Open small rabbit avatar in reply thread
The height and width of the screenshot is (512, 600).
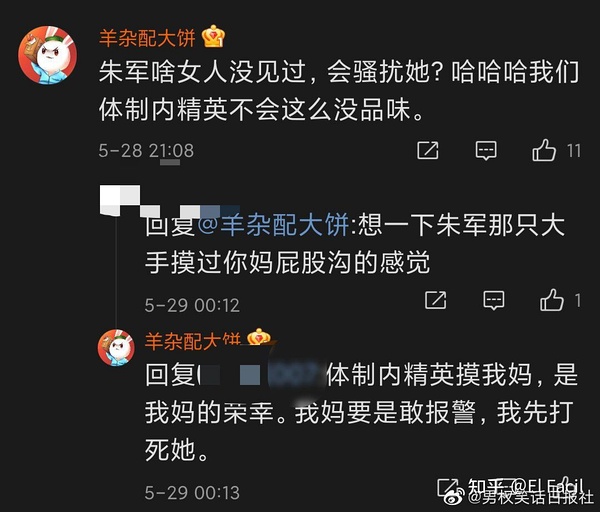pyautogui.click(x=116, y=347)
